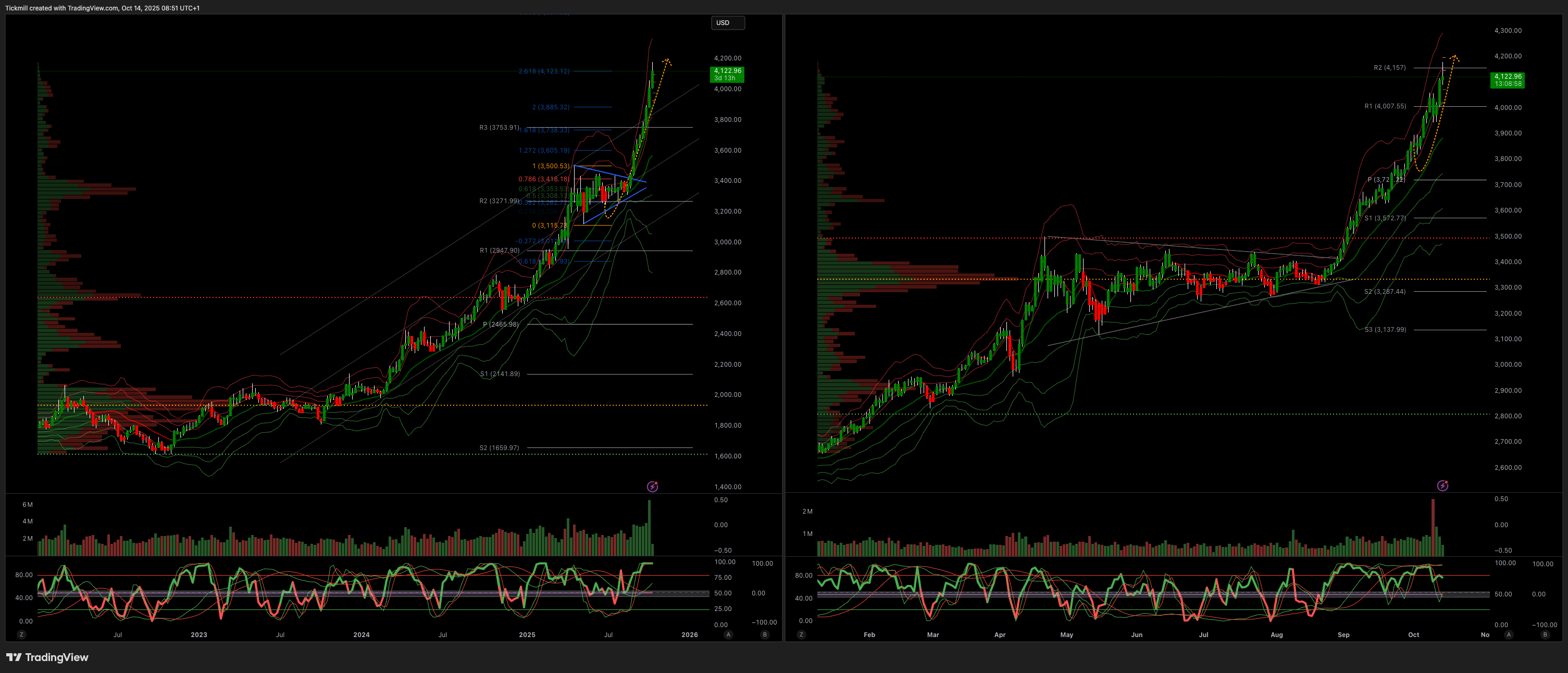Toggle auto-scale A button on left chart
Image resolution: width=1568 pixels, height=673 pixels.
point(728,634)
